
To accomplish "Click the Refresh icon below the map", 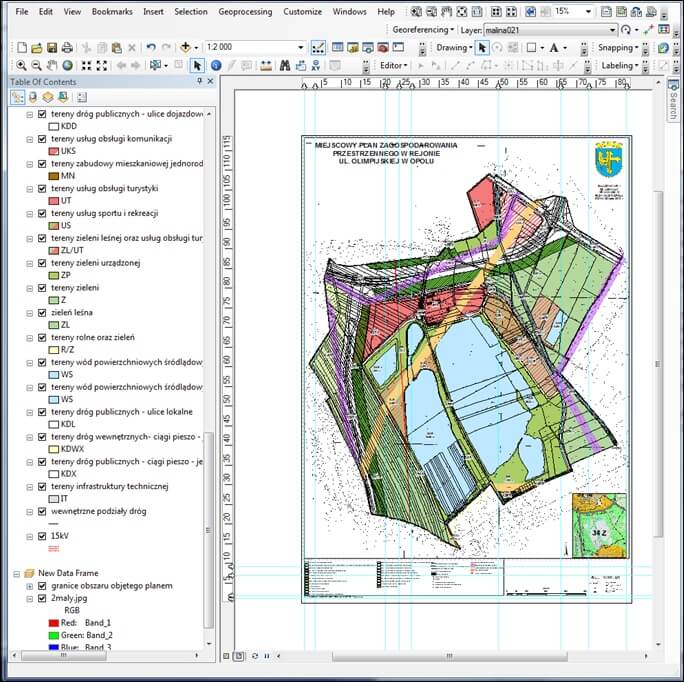I will (x=255, y=656).
